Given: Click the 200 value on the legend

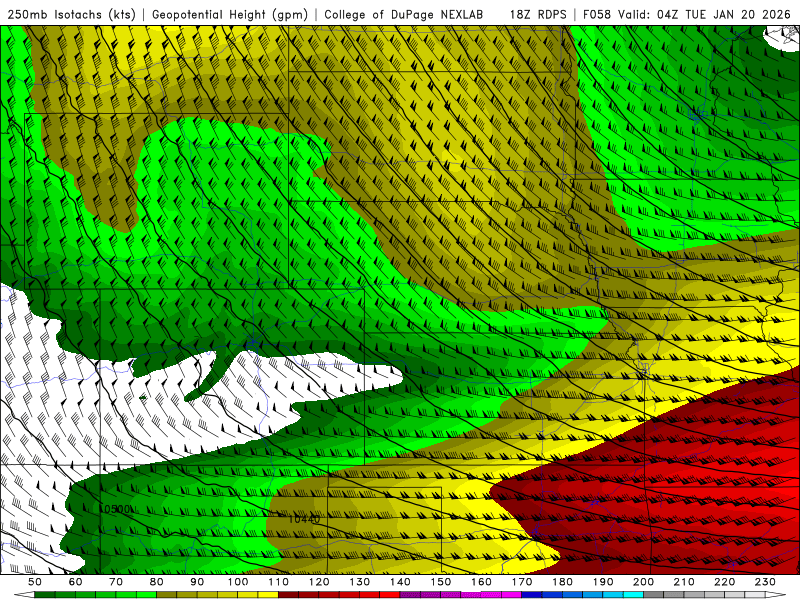Looking at the screenshot, I should pyautogui.click(x=644, y=582).
